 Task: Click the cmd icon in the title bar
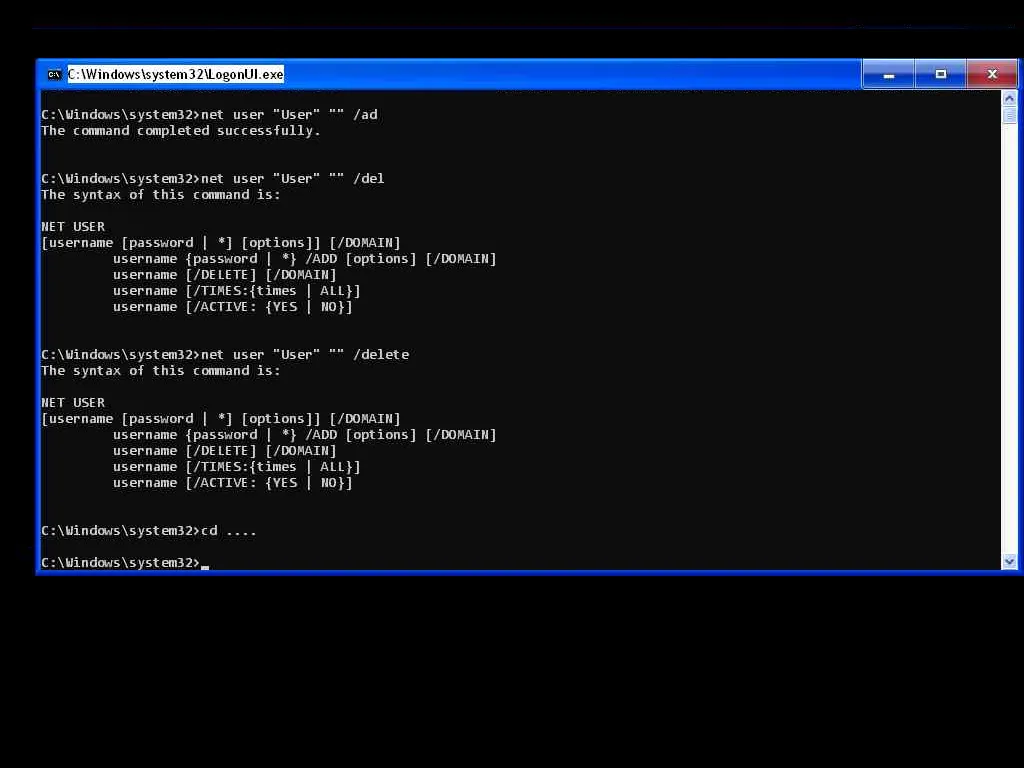click(x=54, y=74)
